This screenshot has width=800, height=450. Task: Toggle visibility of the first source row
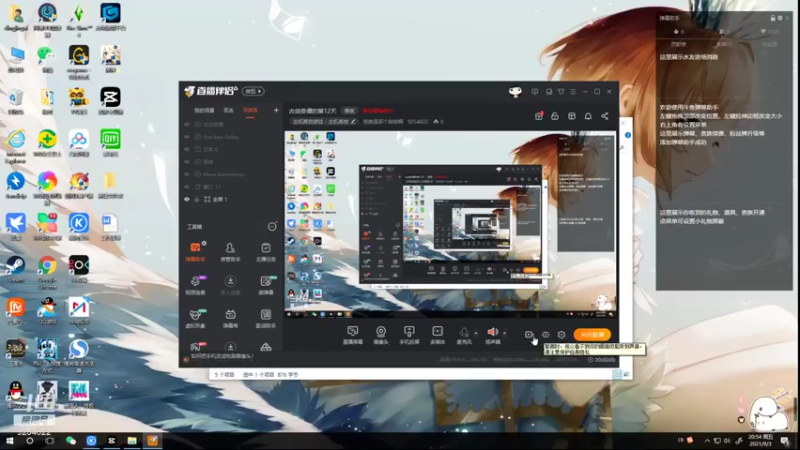pos(187,124)
